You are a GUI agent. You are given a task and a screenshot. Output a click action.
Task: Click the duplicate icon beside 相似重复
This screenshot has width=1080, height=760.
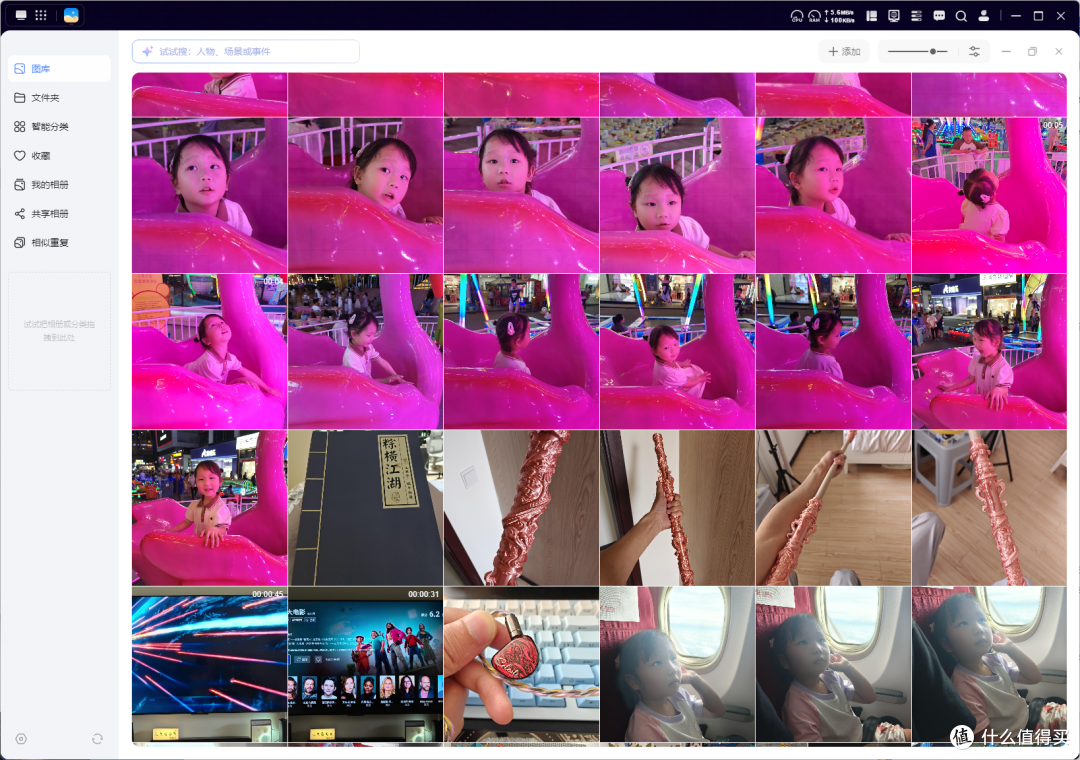pyautogui.click(x=19, y=243)
